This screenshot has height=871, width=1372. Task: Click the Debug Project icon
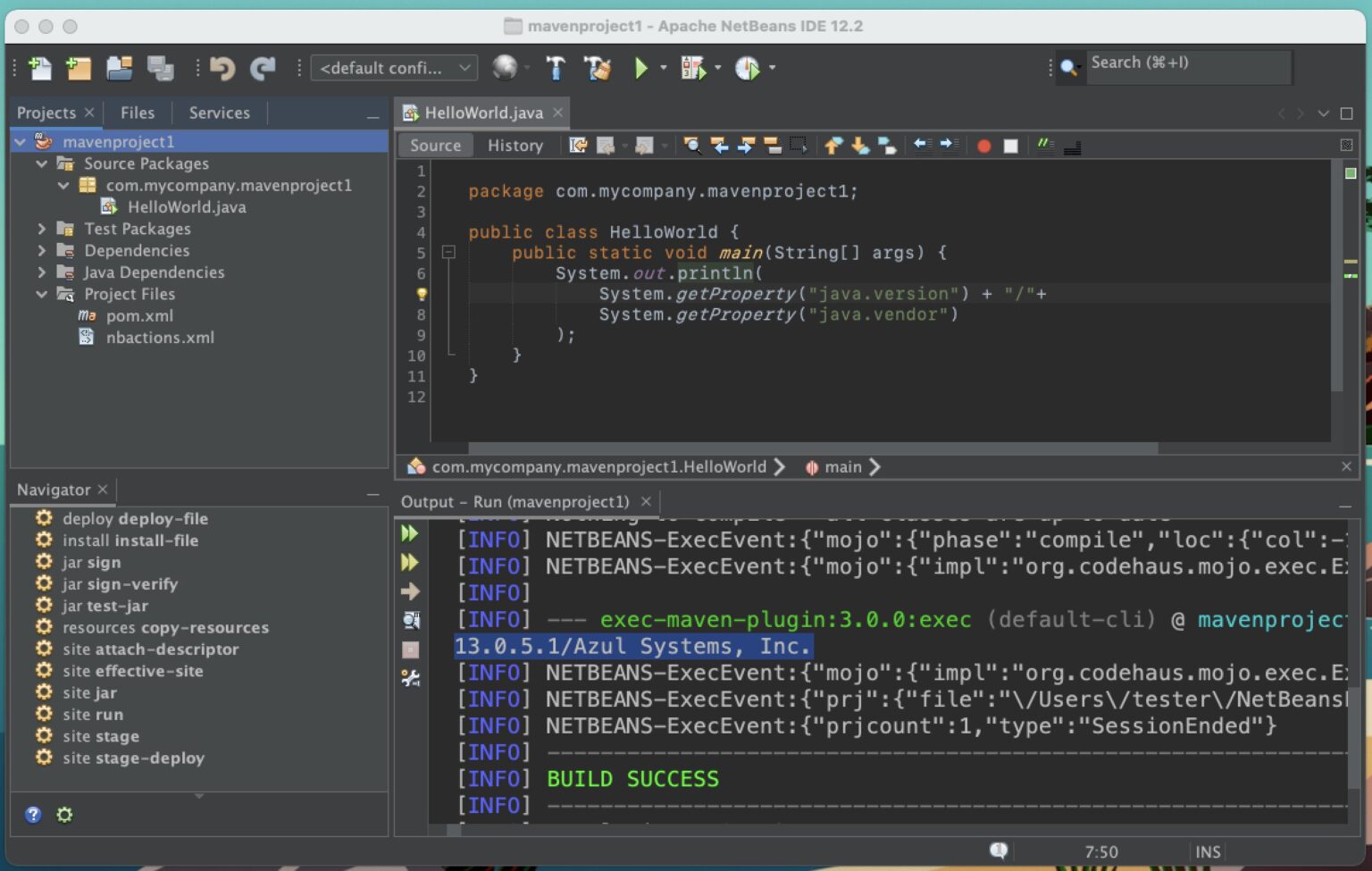(x=694, y=68)
